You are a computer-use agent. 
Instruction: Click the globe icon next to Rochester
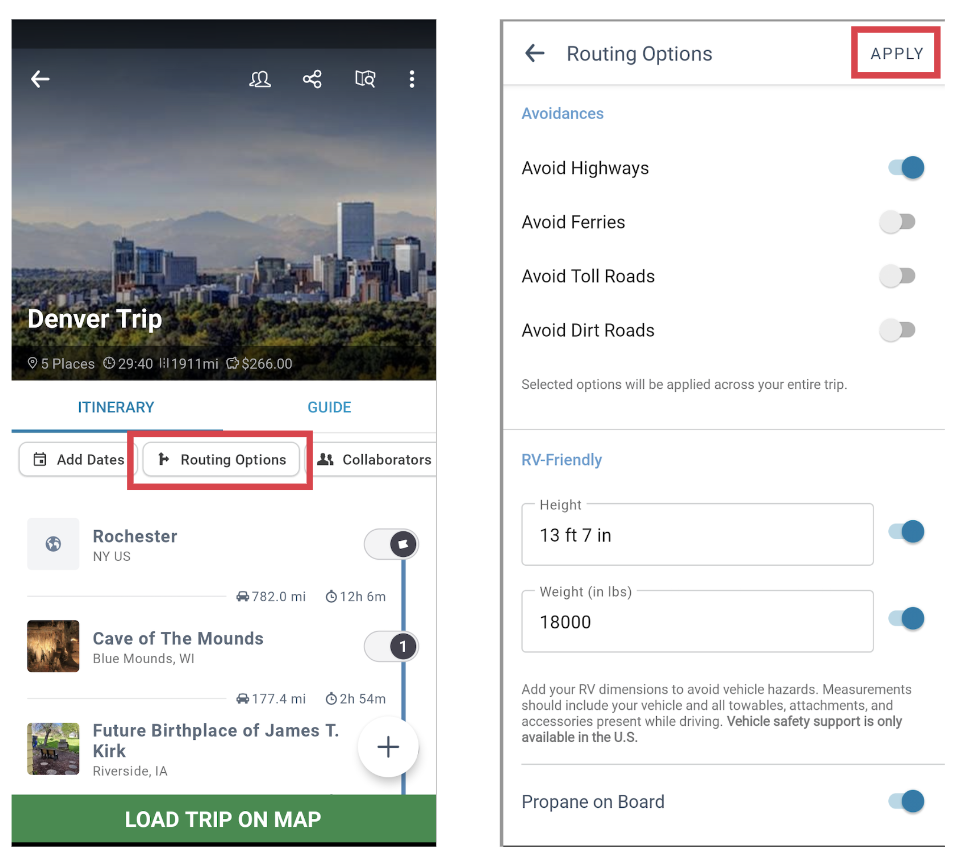click(53, 544)
